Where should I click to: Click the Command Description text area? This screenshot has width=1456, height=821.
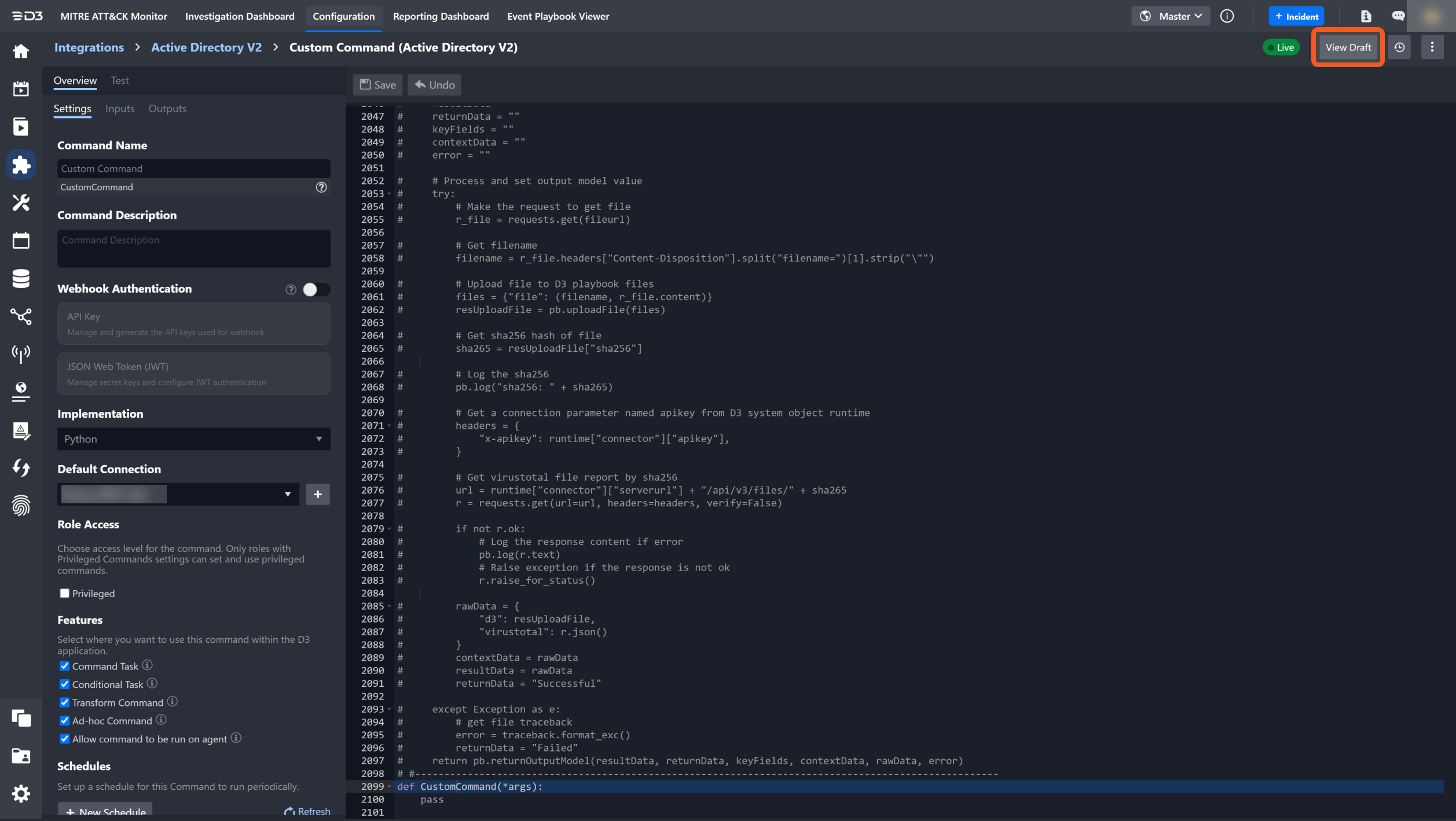coord(193,248)
